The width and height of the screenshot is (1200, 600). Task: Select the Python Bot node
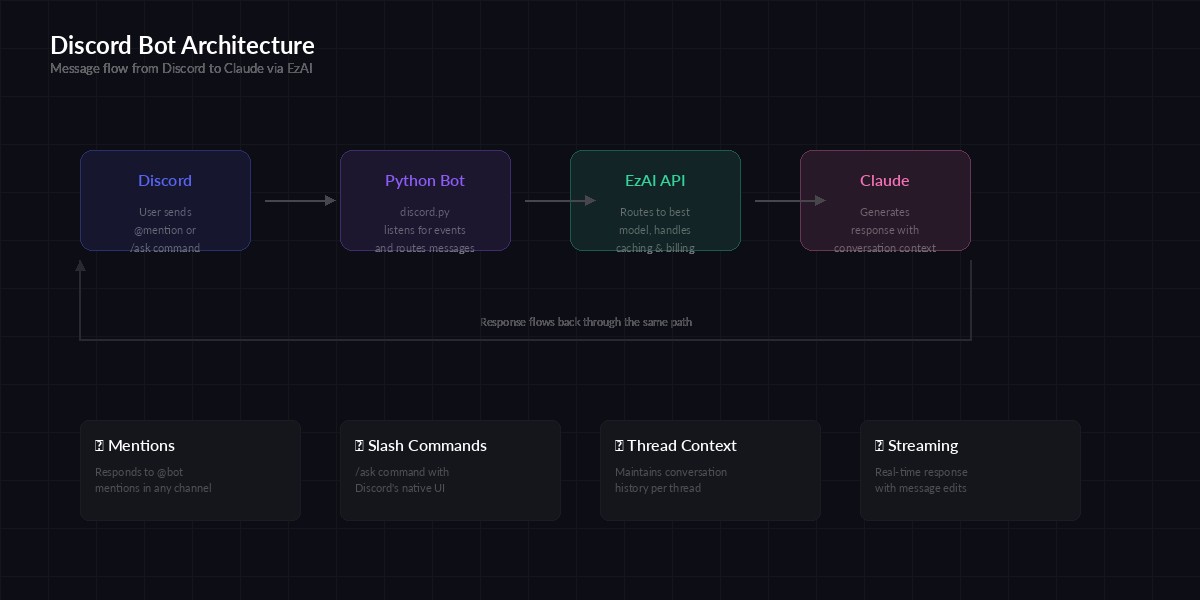[425, 200]
